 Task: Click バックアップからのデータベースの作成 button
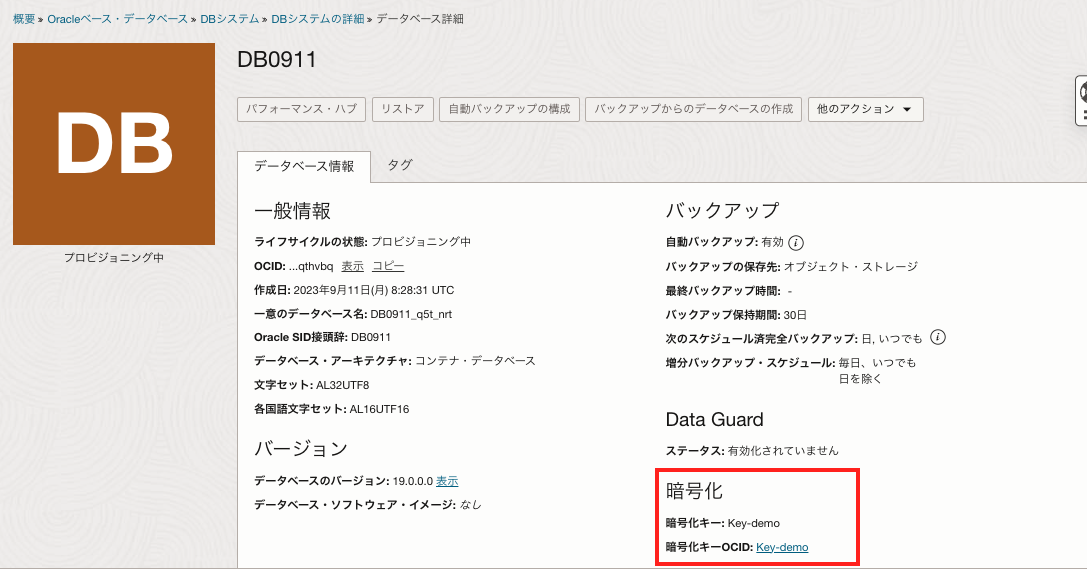[x=693, y=109]
